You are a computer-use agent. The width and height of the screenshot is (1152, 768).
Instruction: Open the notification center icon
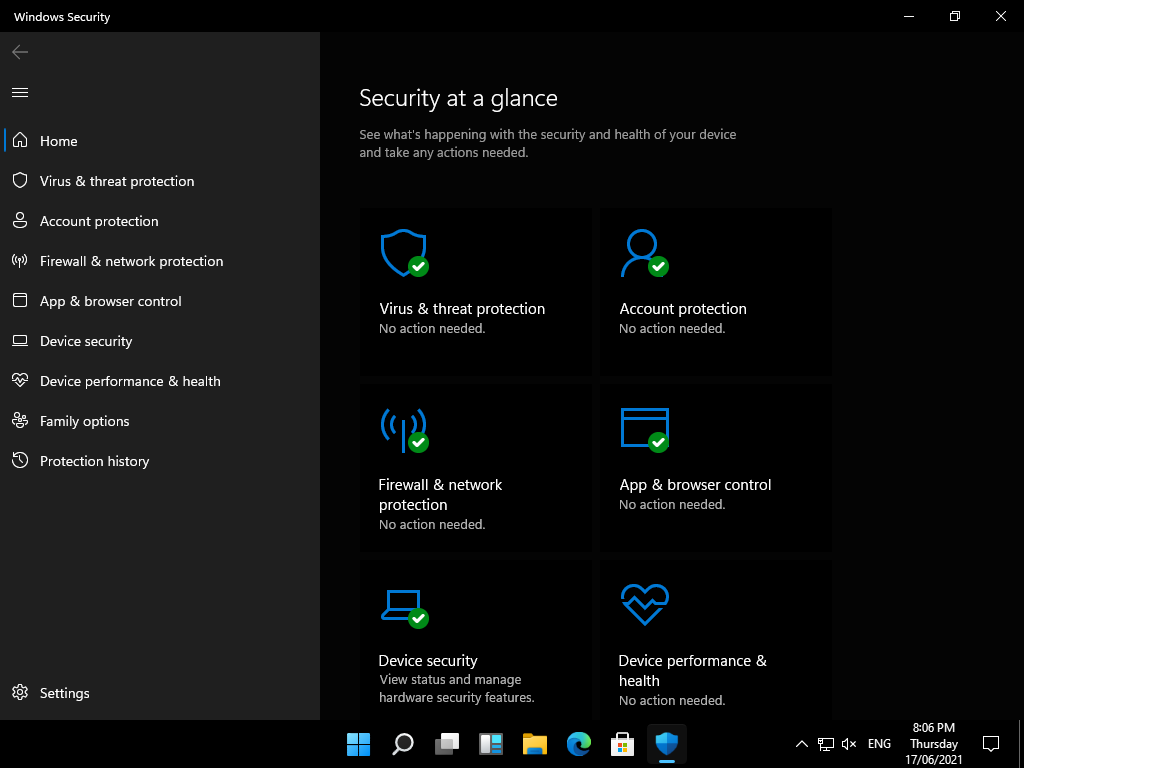[990, 744]
